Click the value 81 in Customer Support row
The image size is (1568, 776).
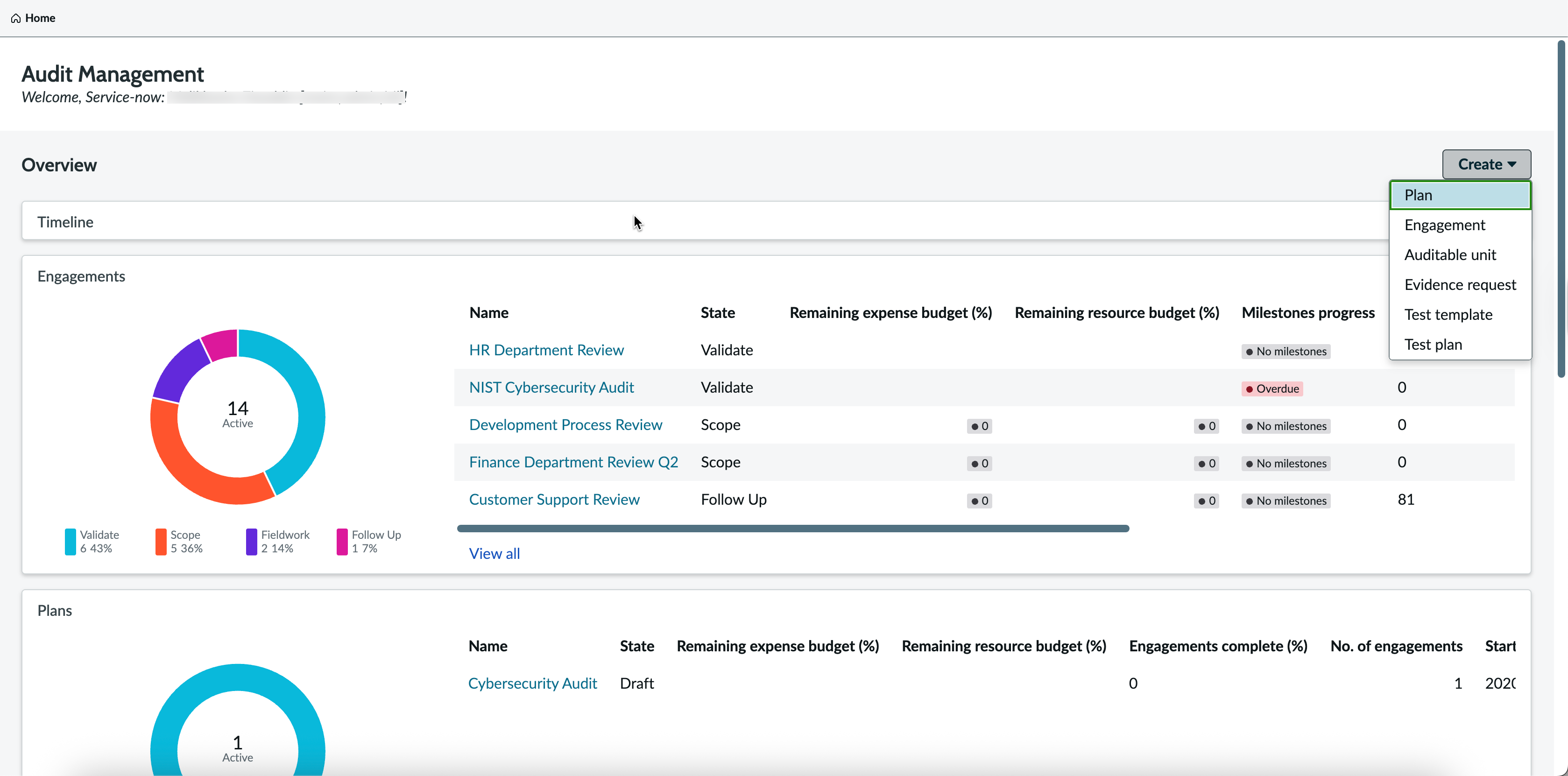pyautogui.click(x=1406, y=500)
